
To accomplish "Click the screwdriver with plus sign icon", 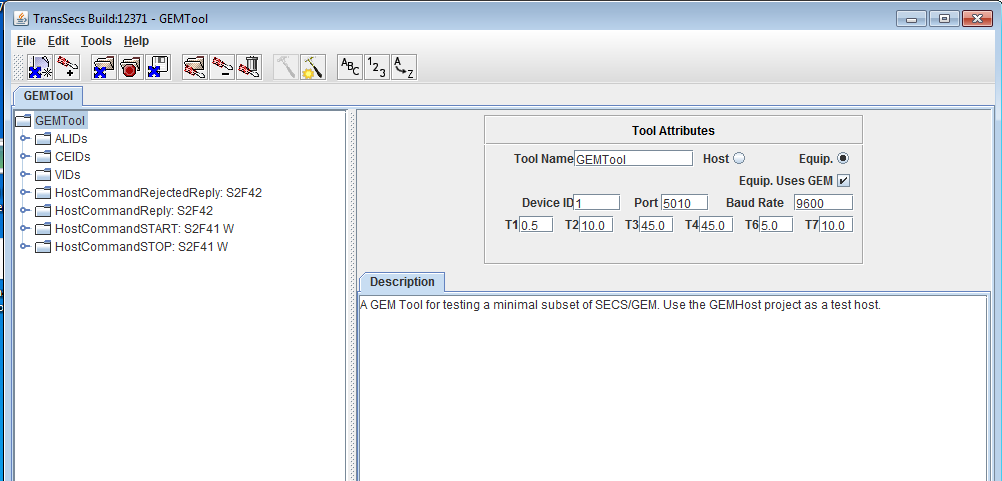I will pos(68,67).
